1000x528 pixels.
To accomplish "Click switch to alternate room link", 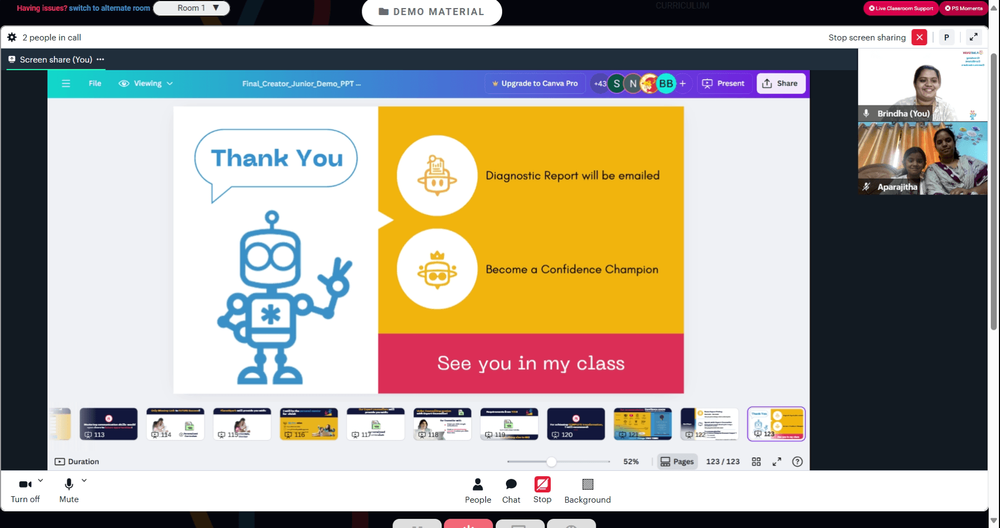I will [110, 8].
